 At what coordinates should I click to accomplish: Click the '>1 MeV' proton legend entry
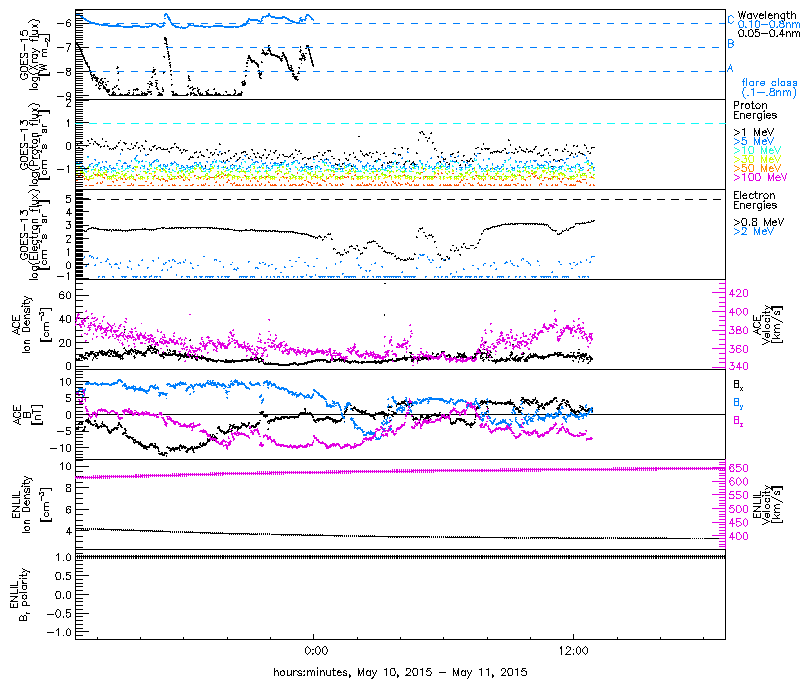753,132
